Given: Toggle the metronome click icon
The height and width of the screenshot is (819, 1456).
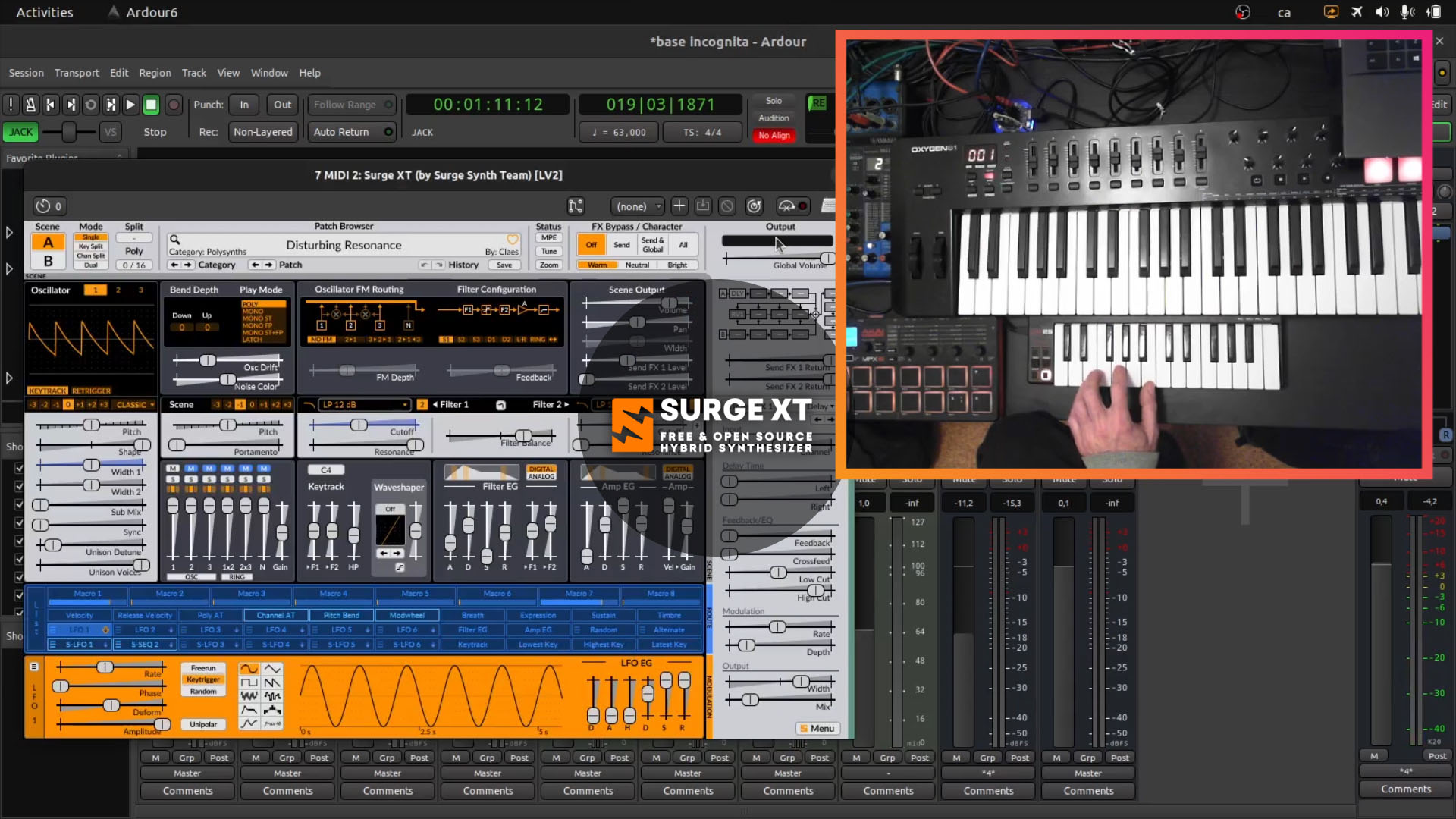Looking at the screenshot, I should tap(30, 105).
